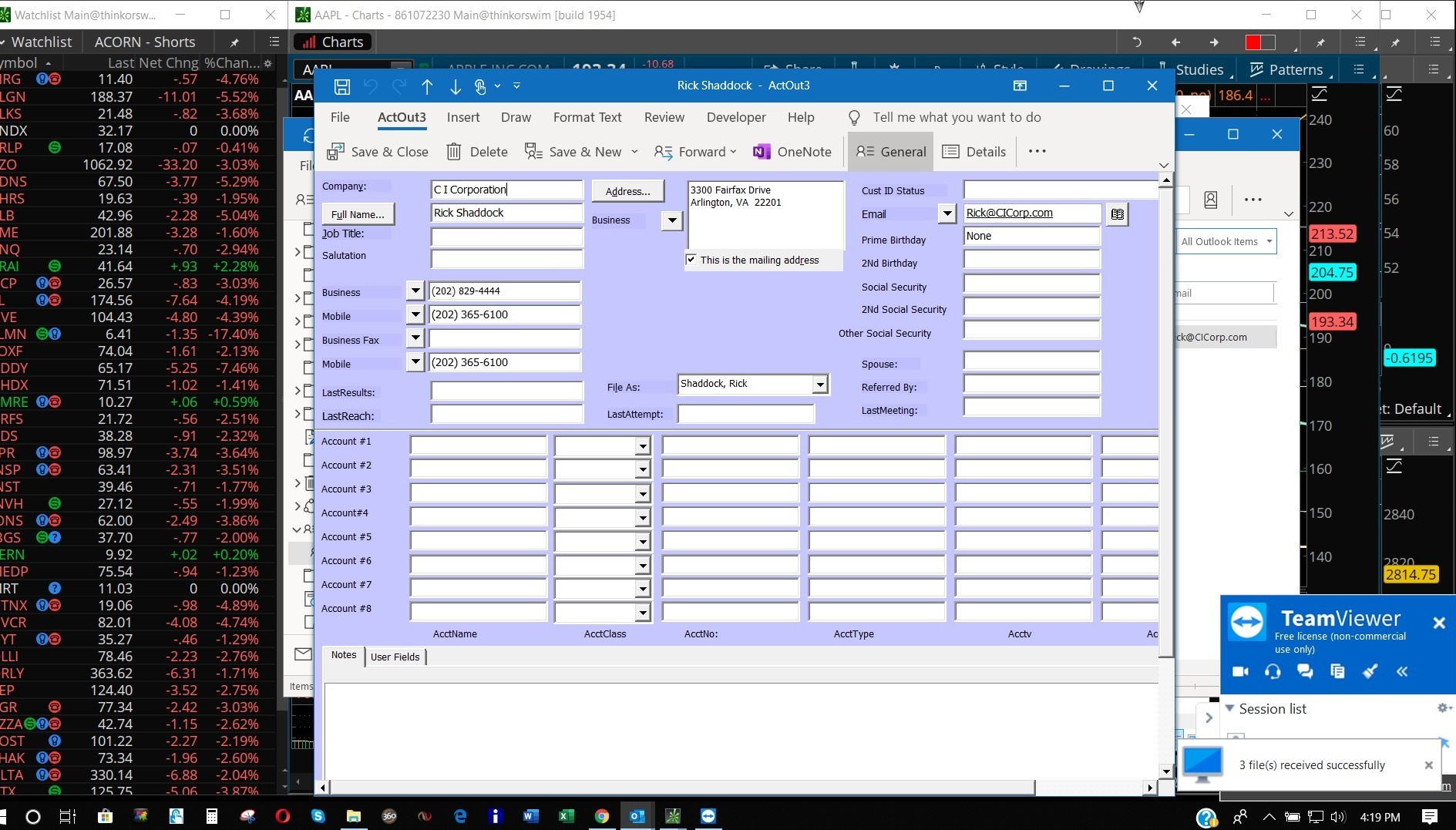Go to the previous item with the up arrow

[x=427, y=86]
